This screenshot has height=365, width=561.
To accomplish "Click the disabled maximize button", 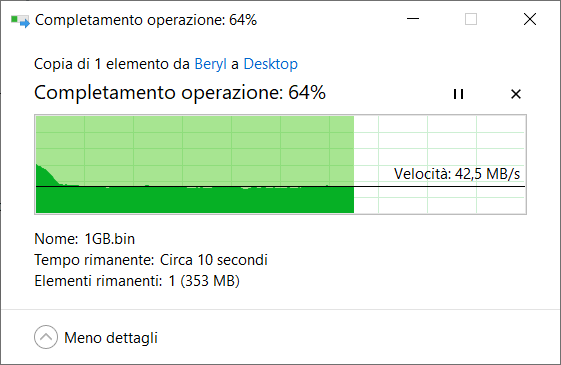I will point(471,19).
